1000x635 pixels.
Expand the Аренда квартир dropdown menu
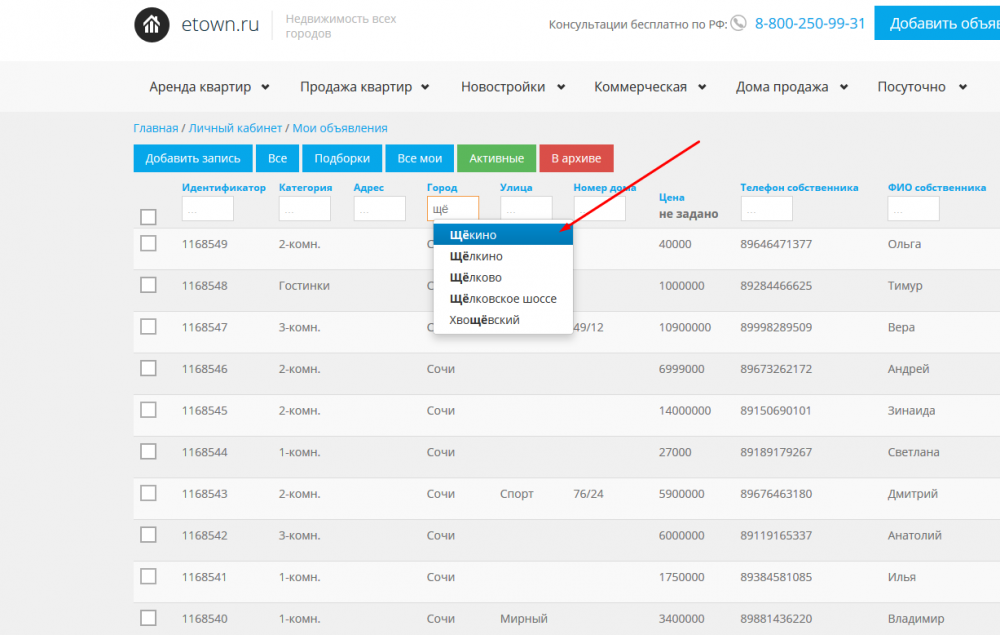click(209, 87)
